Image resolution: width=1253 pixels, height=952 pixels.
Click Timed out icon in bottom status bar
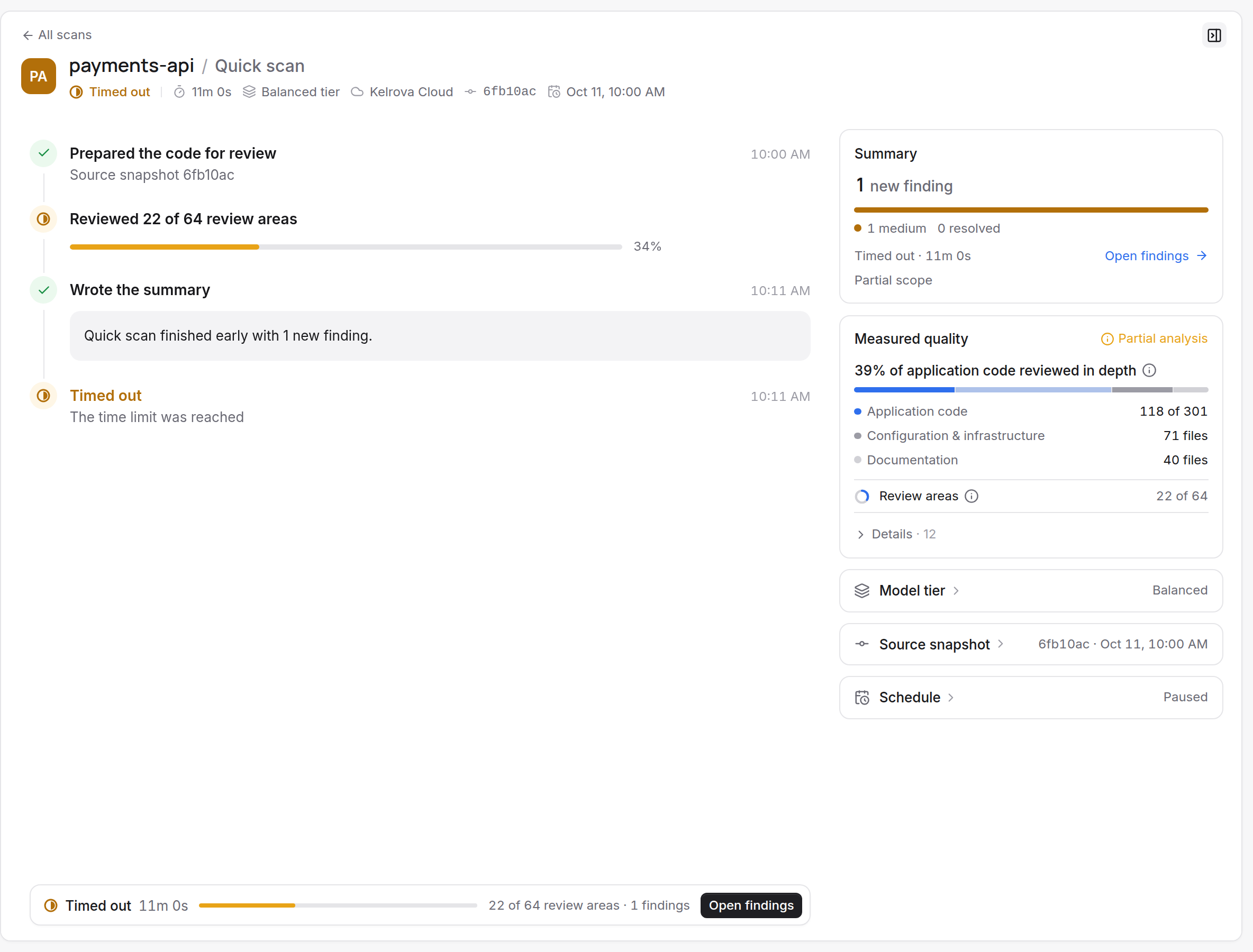[x=51, y=905]
